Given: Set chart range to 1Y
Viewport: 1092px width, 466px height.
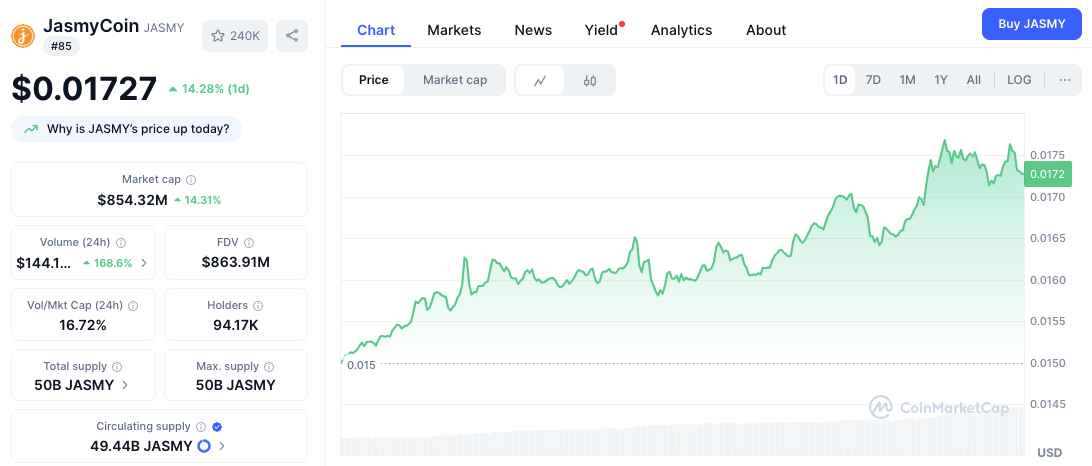Looking at the screenshot, I should 941,80.
